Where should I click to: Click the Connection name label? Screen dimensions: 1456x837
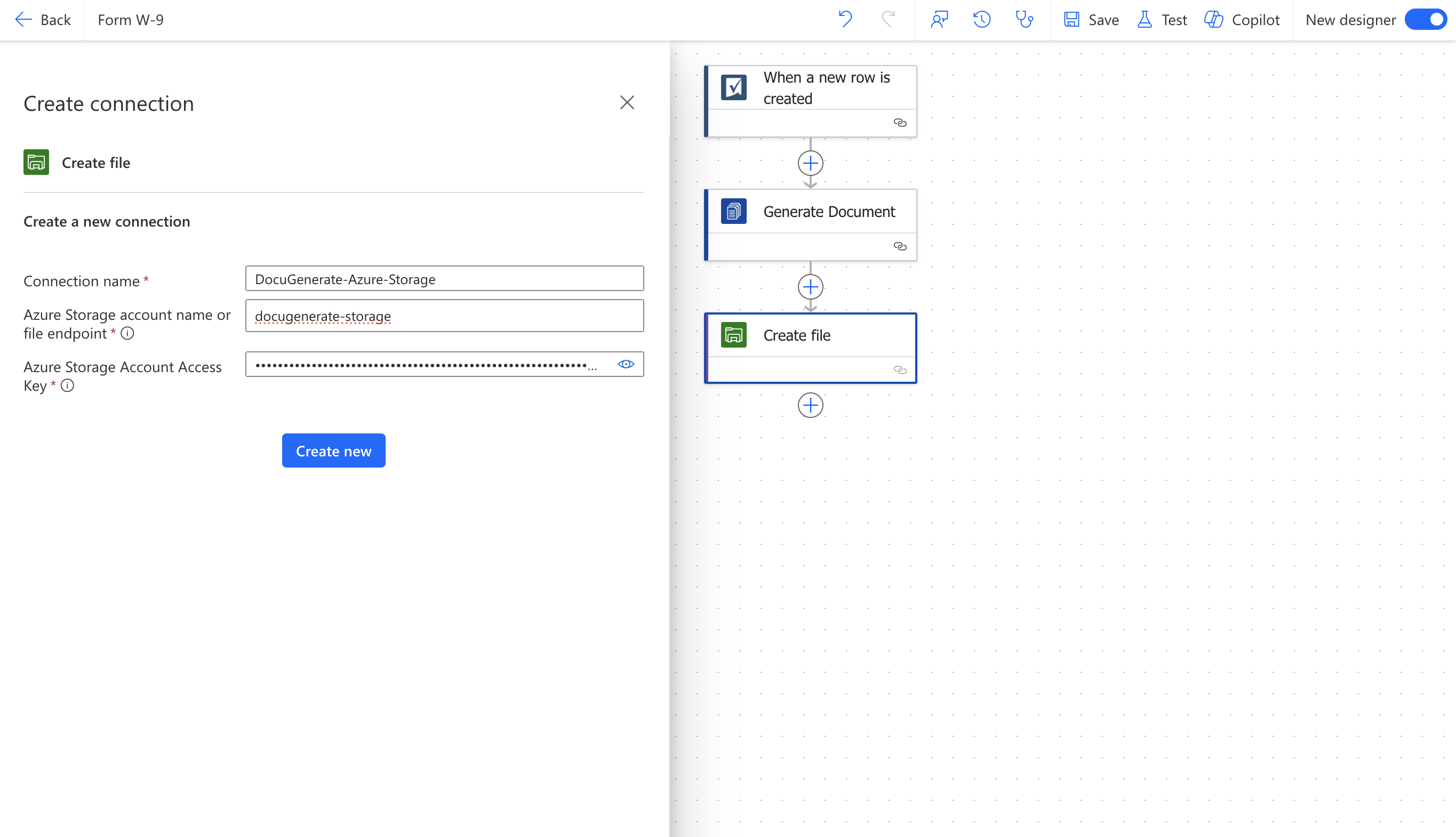click(x=82, y=281)
